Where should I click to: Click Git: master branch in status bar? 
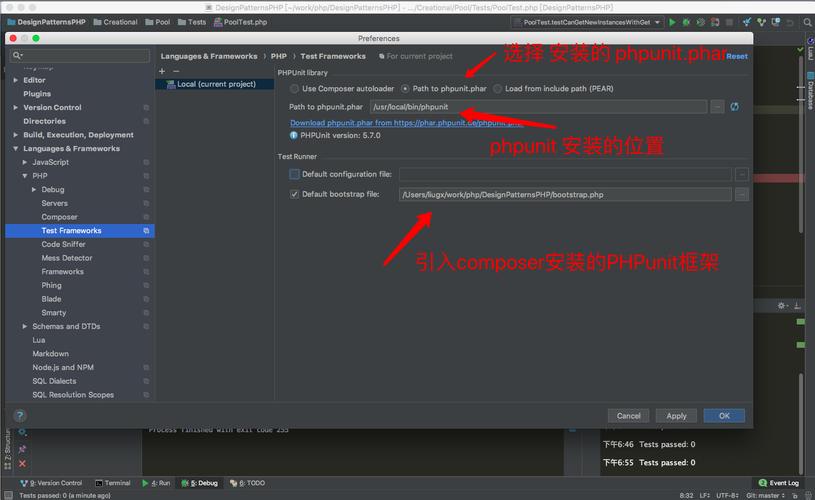point(765,495)
